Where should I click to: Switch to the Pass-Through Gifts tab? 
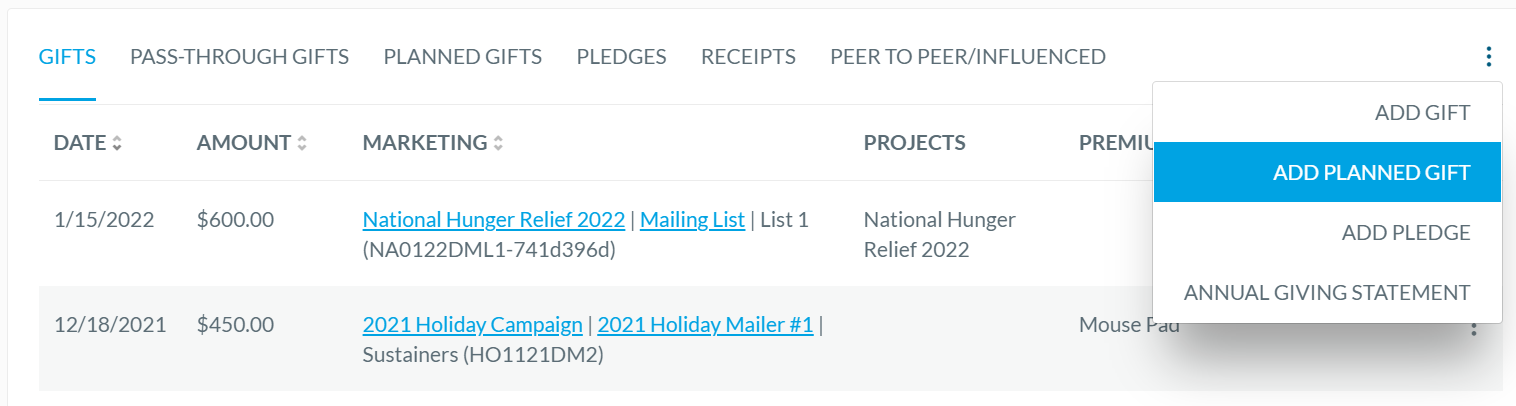click(x=239, y=57)
